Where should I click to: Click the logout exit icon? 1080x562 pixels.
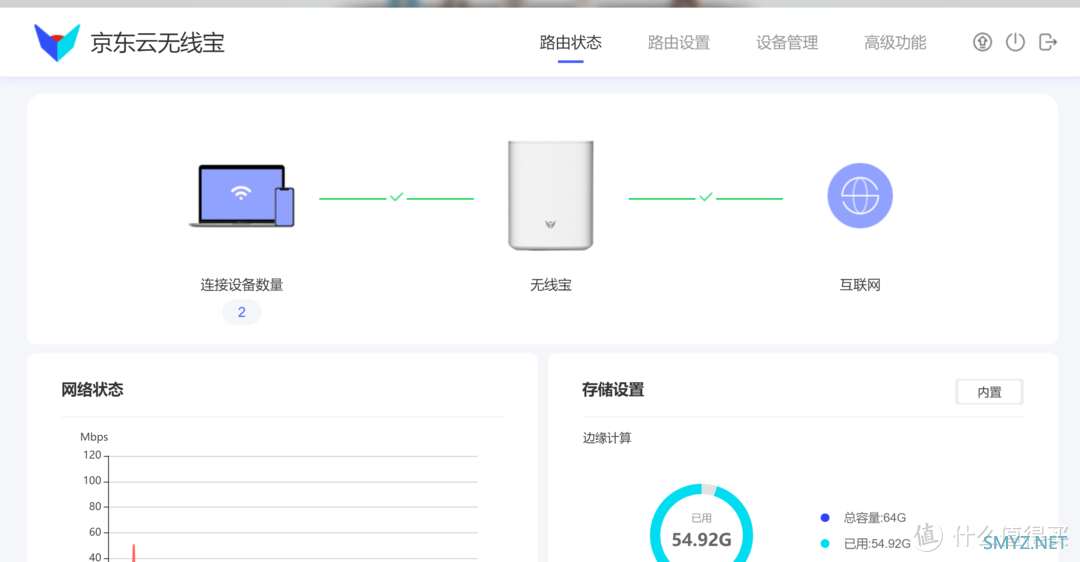[x=1048, y=42]
